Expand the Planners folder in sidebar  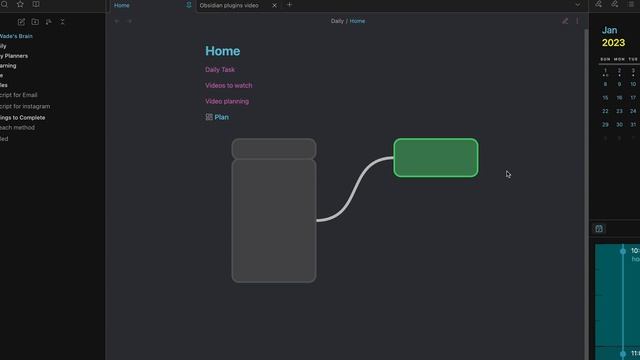pyautogui.click(x=14, y=56)
